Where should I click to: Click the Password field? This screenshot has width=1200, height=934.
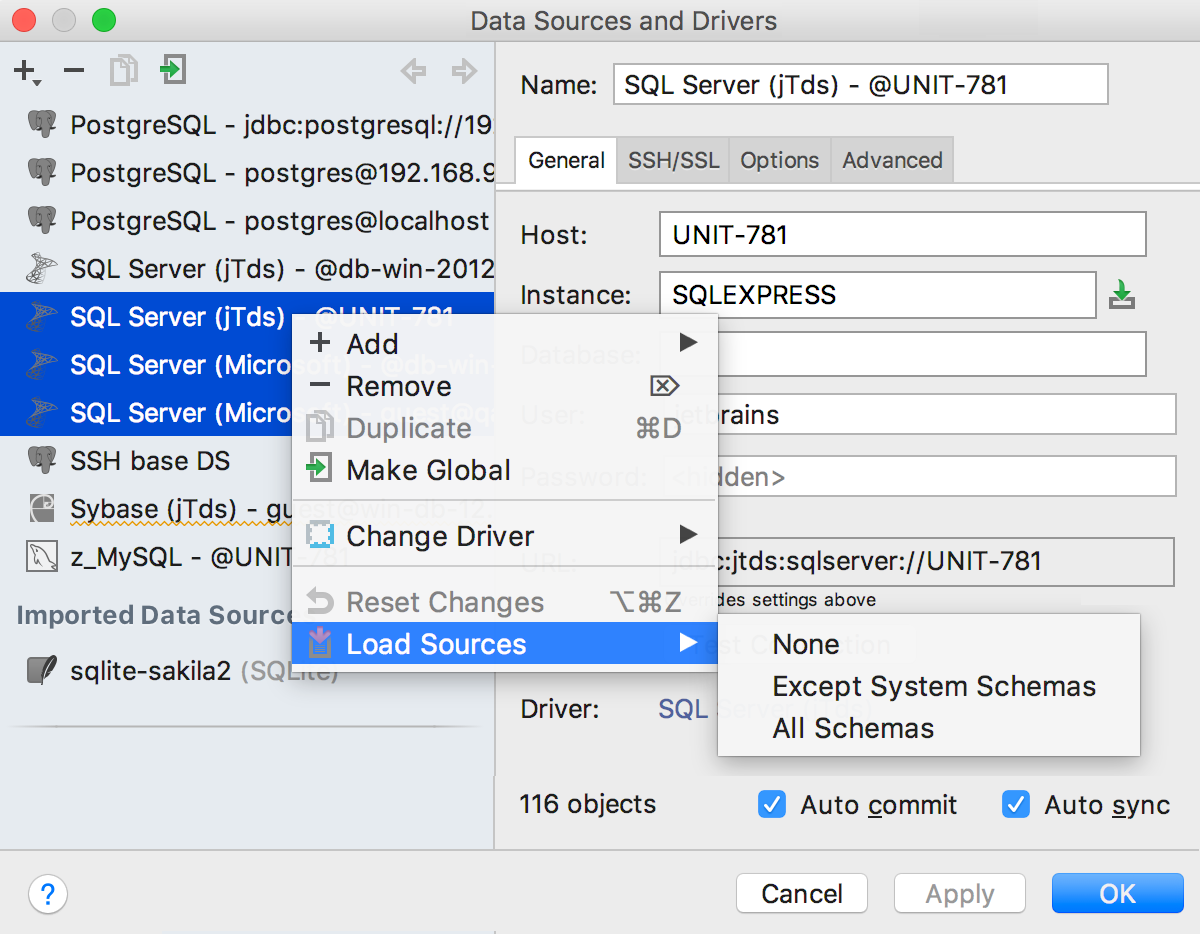coord(917,476)
